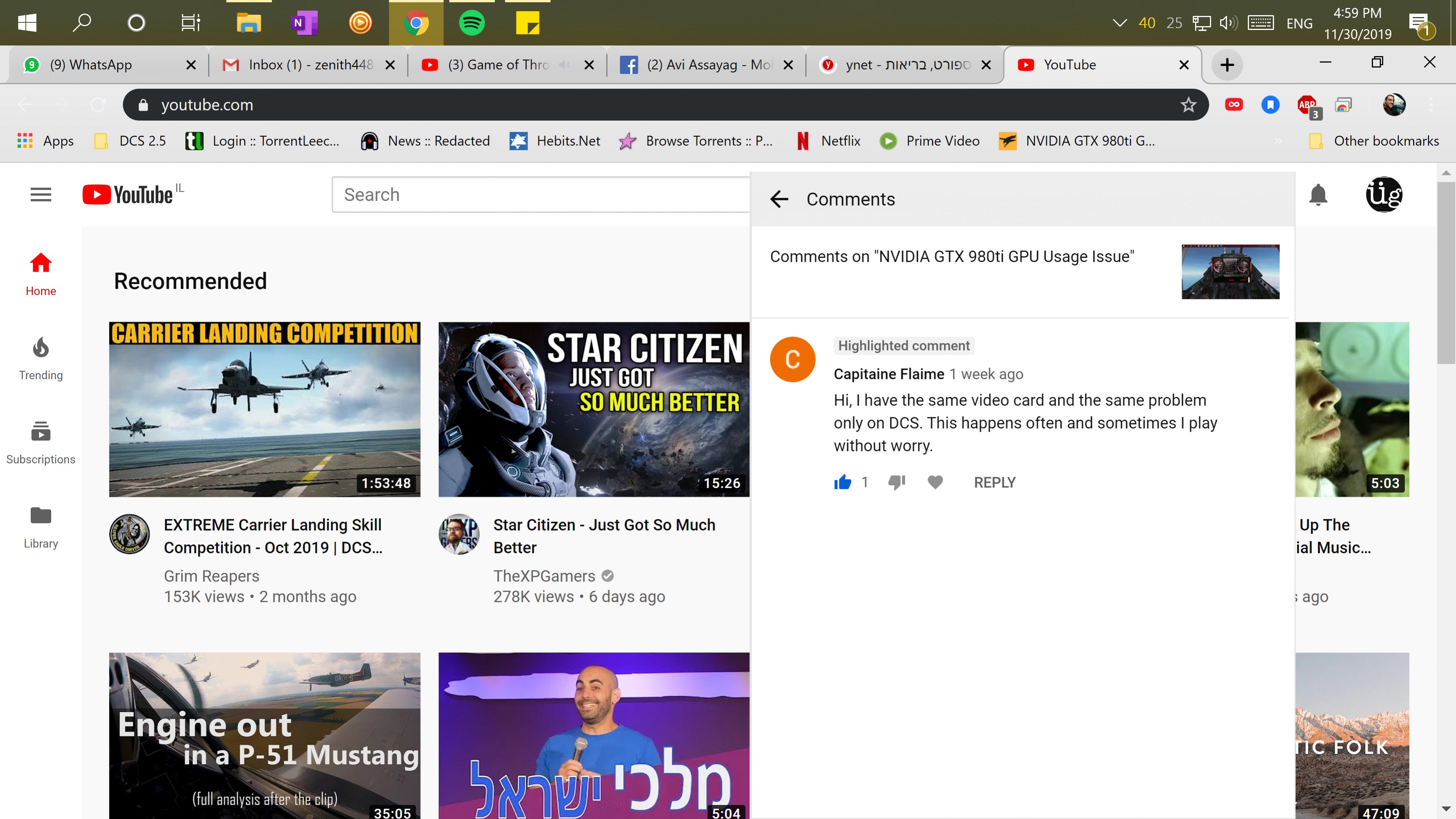This screenshot has height=819, width=1456.
Task: Open the Engine out P-51 Mustang thumbnail
Action: (x=264, y=735)
